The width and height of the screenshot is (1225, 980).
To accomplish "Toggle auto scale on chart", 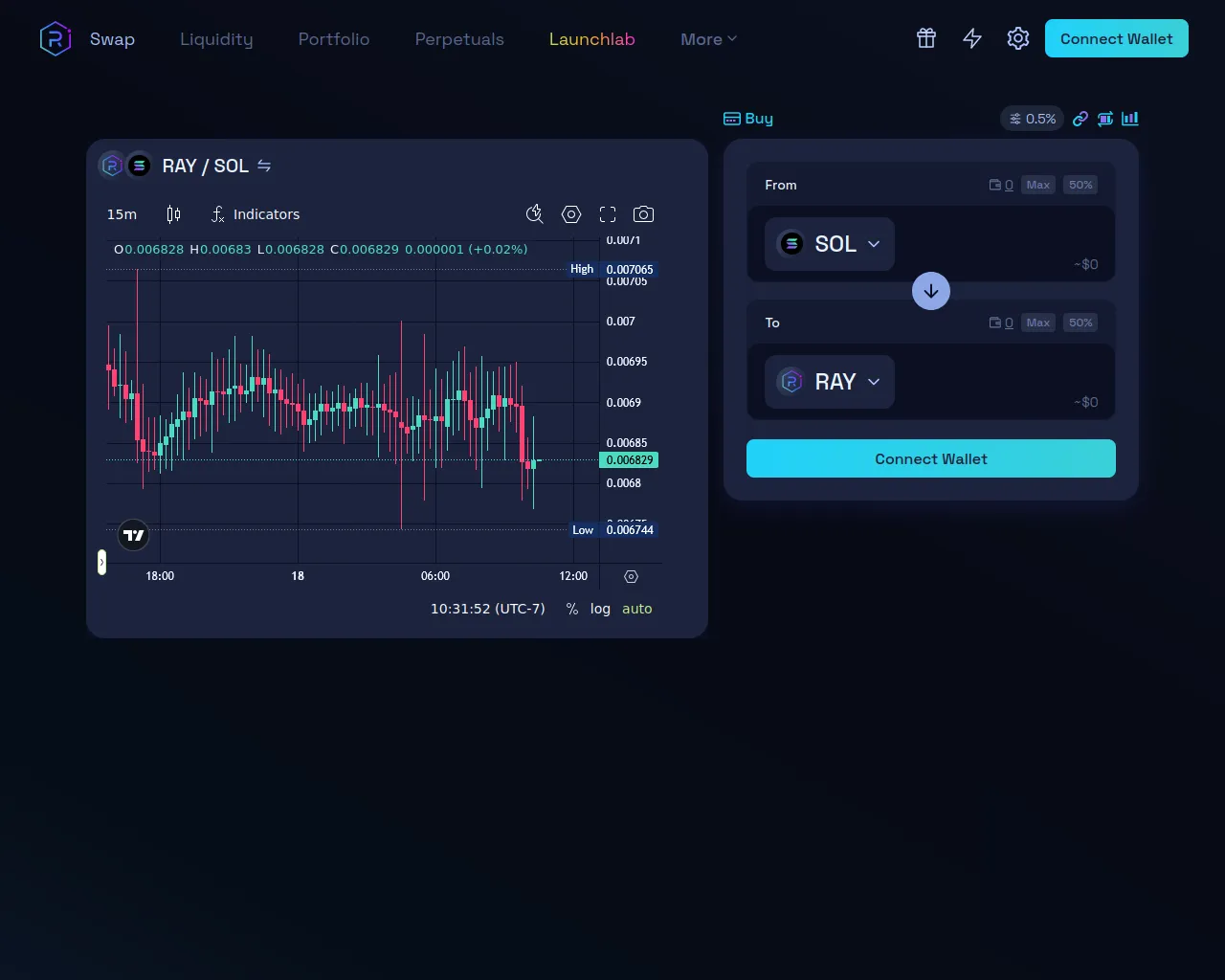I will (637, 609).
